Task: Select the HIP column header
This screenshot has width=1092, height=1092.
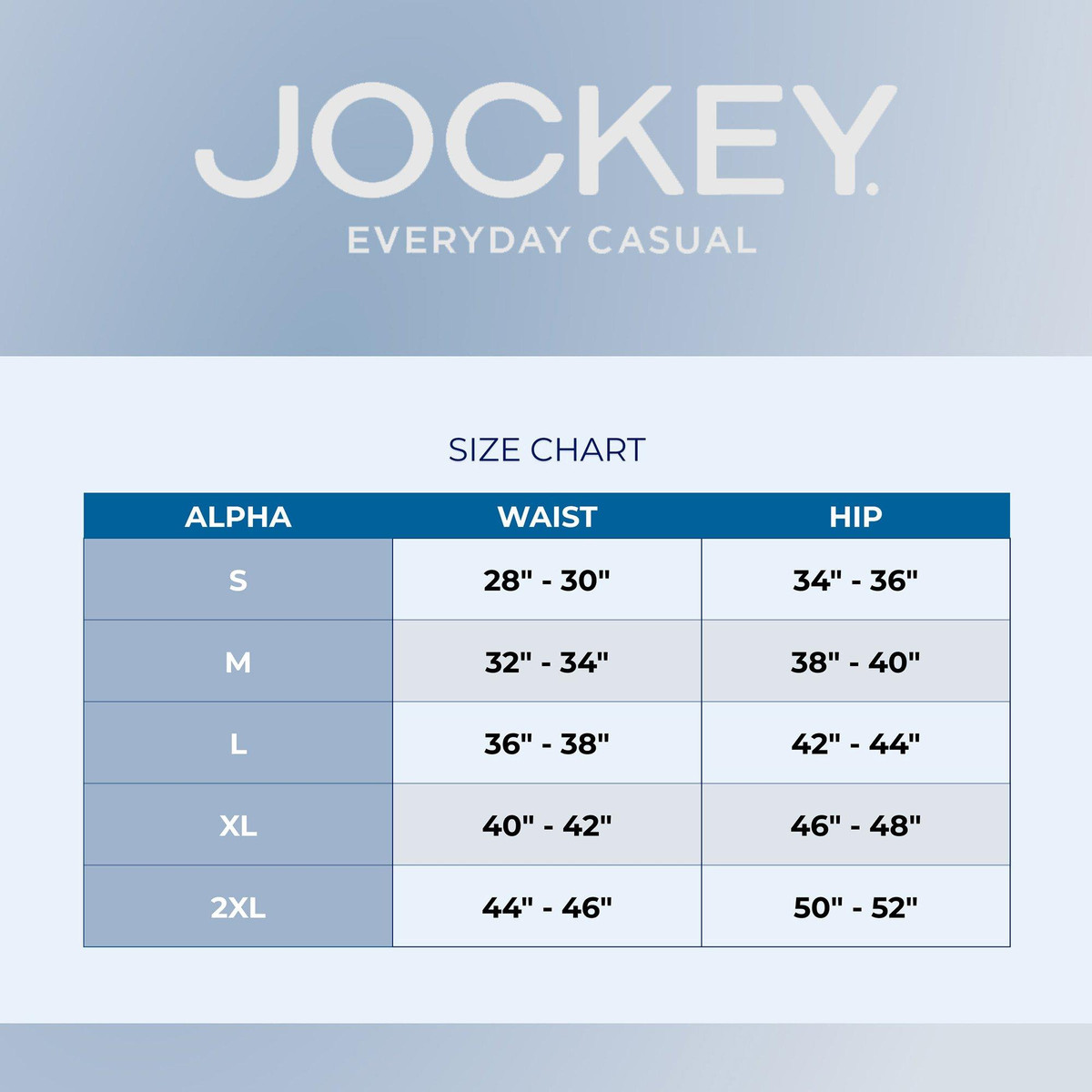Action: tap(855, 517)
